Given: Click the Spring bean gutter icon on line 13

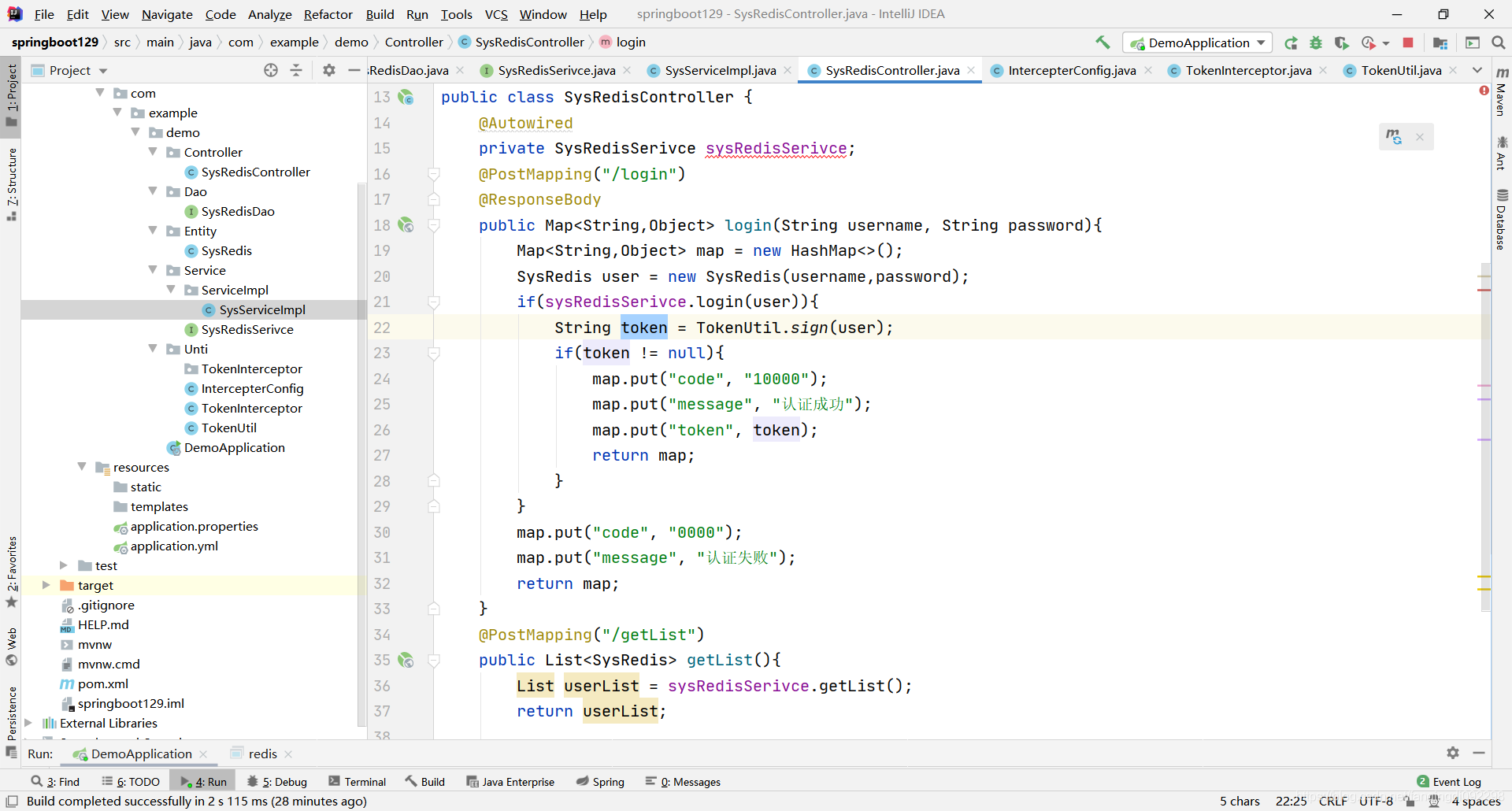Looking at the screenshot, I should pos(406,97).
